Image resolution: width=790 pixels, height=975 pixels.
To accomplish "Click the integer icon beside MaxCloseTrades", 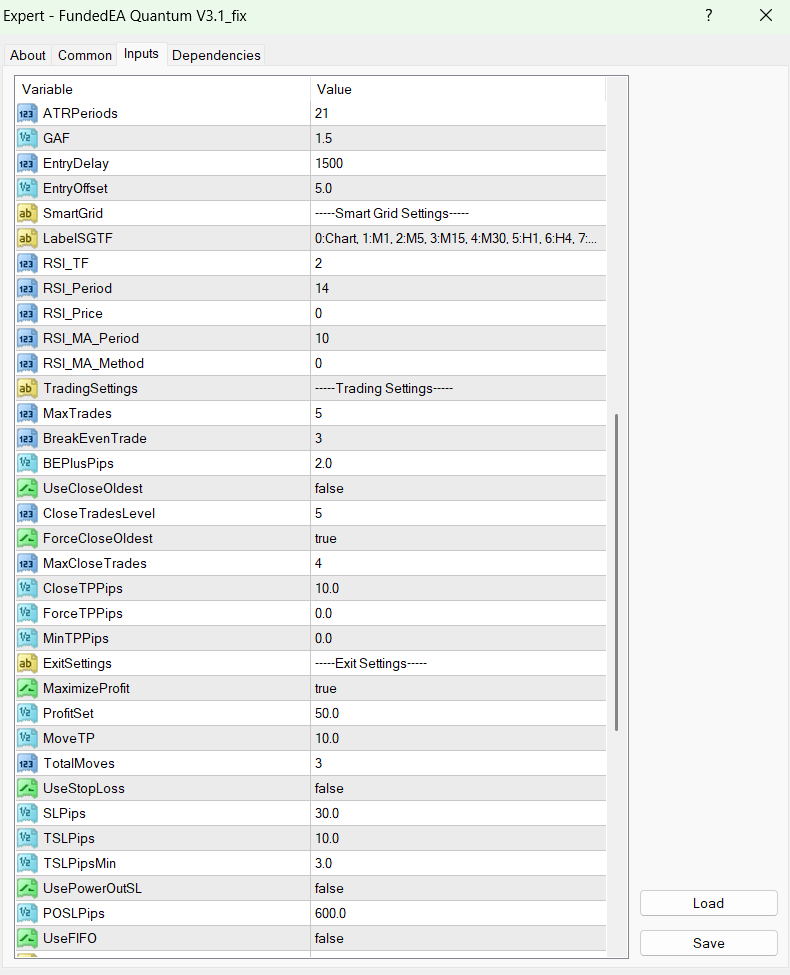I will click(27, 563).
